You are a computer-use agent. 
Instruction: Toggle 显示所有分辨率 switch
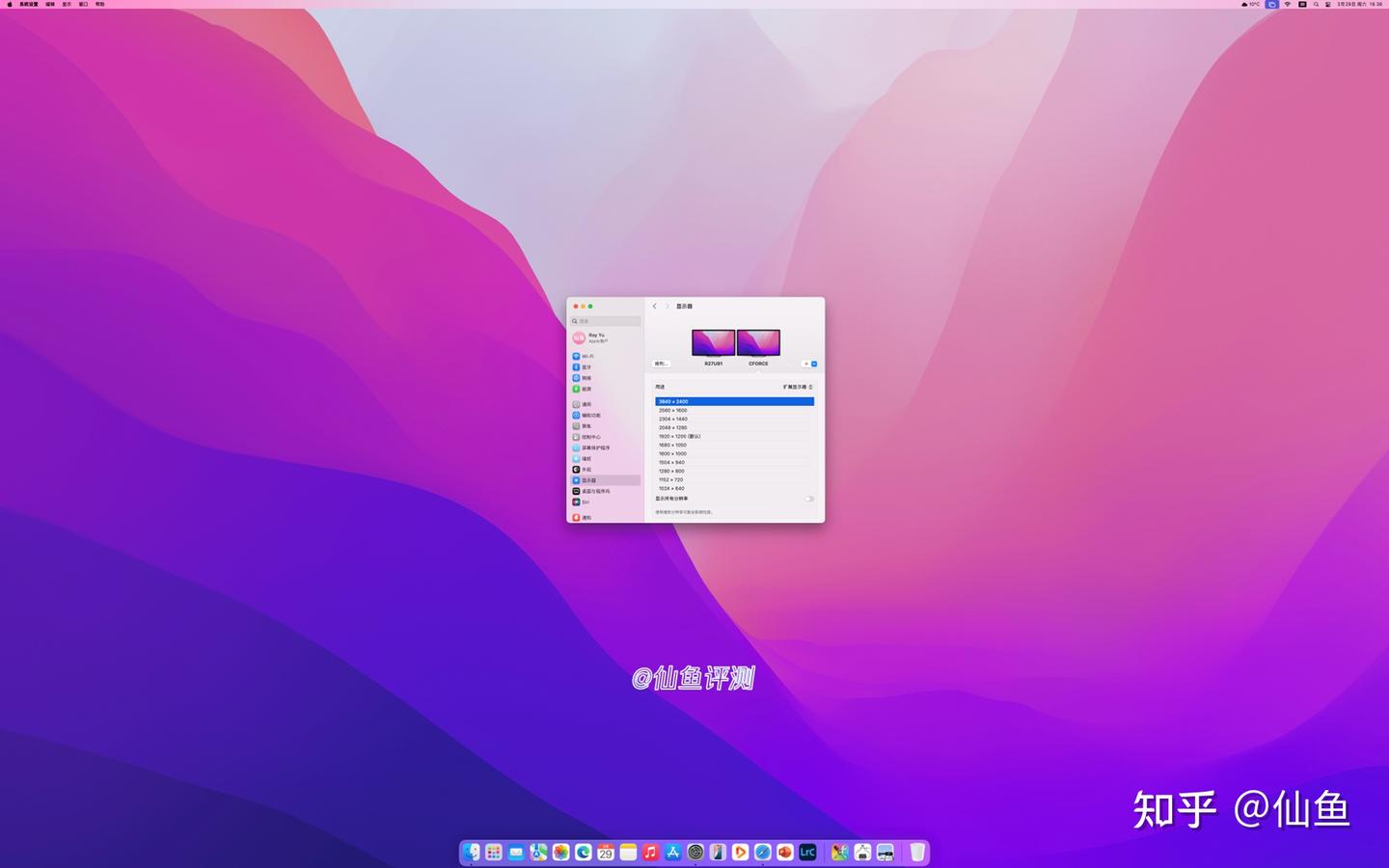point(808,499)
